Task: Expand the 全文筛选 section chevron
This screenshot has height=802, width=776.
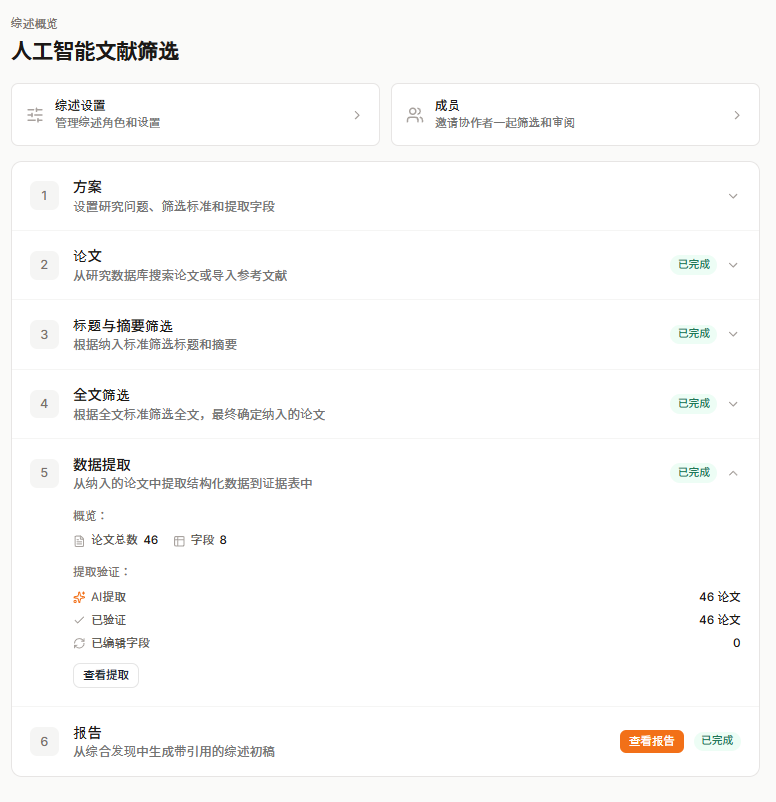Action: 733,404
